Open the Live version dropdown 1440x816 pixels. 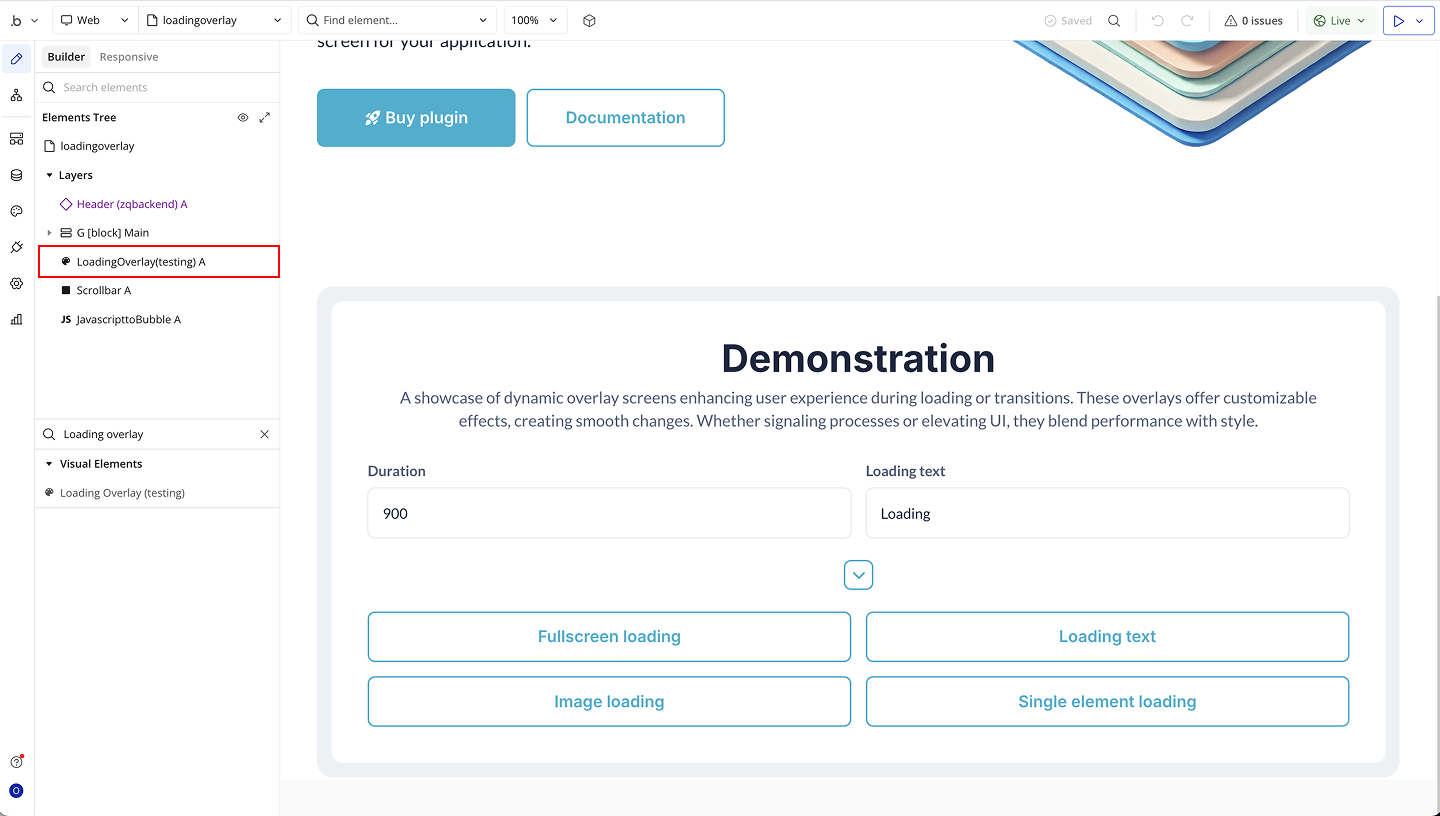[x=1340, y=20]
